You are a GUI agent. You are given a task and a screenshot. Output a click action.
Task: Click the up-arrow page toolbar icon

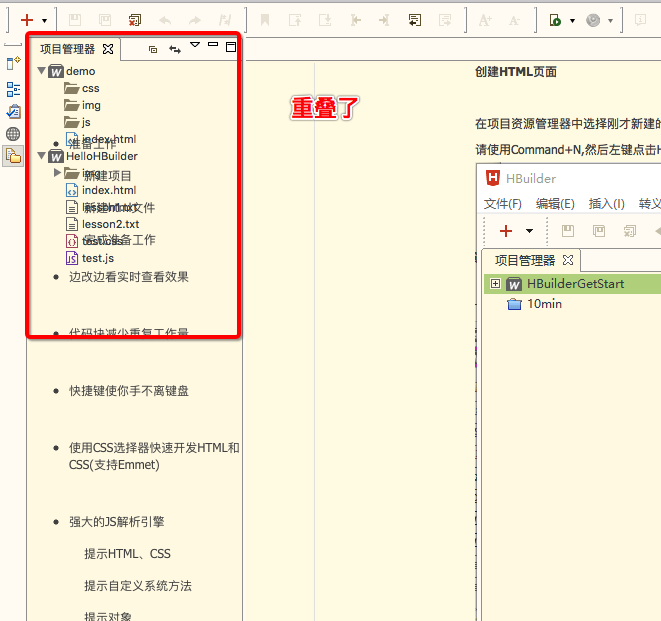(295, 20)
